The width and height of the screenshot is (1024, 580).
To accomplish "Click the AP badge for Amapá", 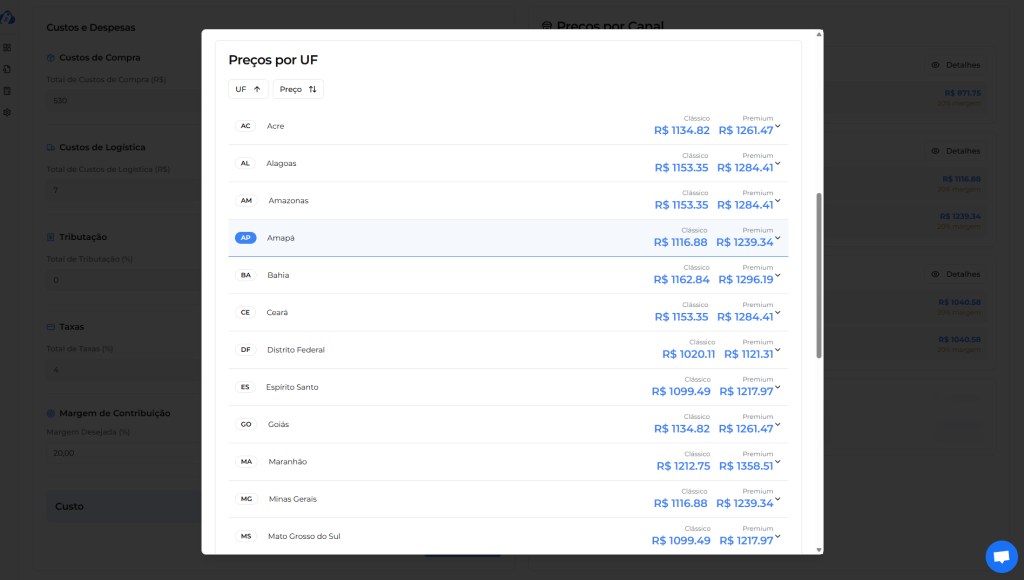I will click(x=245, y=238).
